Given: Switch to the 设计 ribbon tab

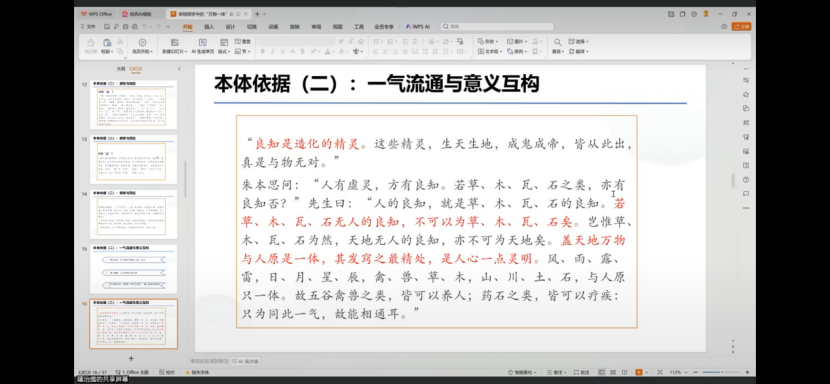Looking at the screenshot, I should 230,26.
